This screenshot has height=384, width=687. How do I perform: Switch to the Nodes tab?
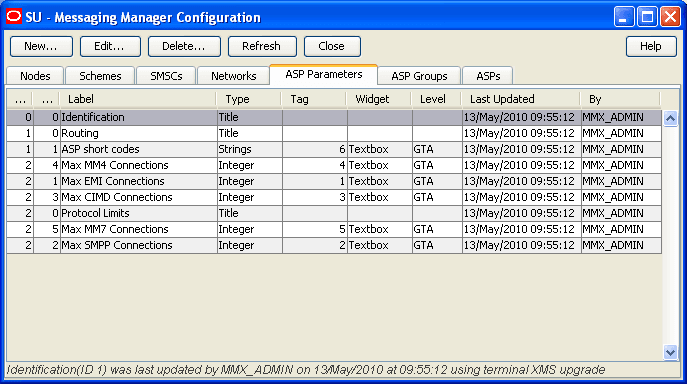coord(35,76)
